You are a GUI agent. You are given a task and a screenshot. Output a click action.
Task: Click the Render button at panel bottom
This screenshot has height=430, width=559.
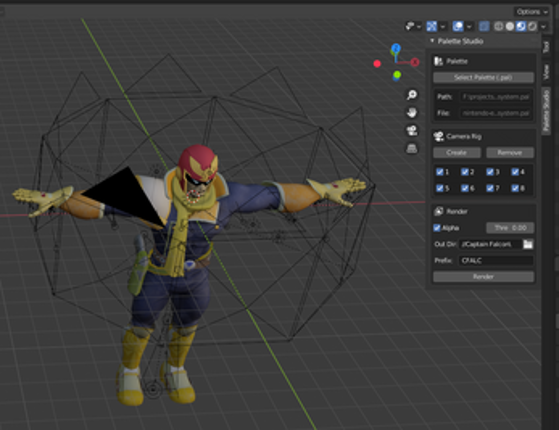[483, 277]
